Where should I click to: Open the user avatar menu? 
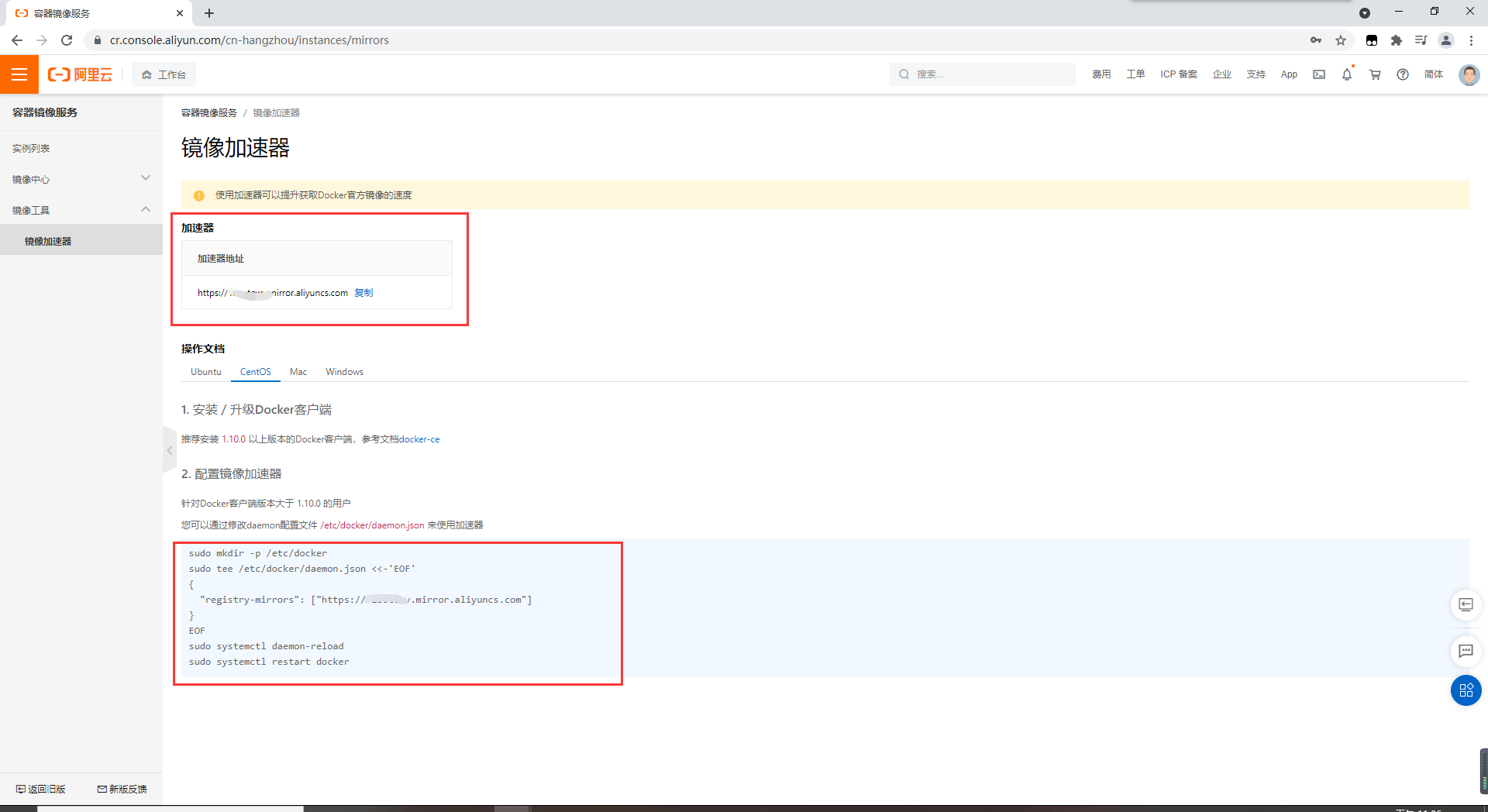[x=1469, y=74]
